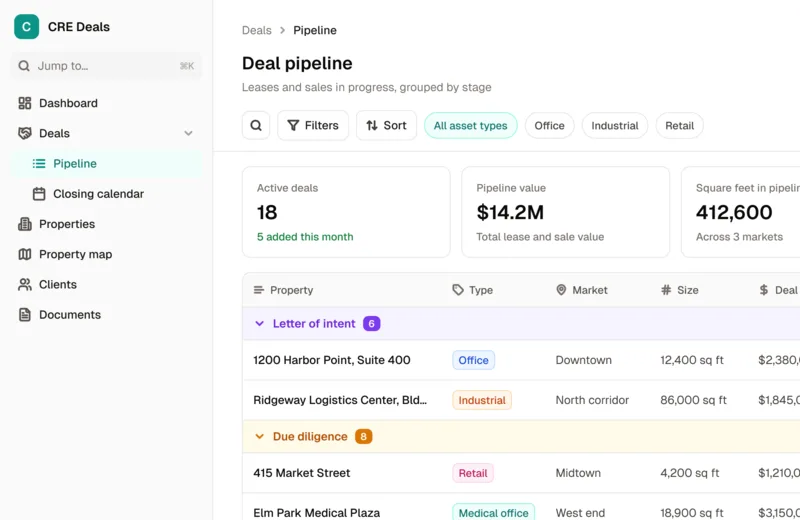
Task: Click the funnel icon in Filters
Action: (x=293, y=126)
